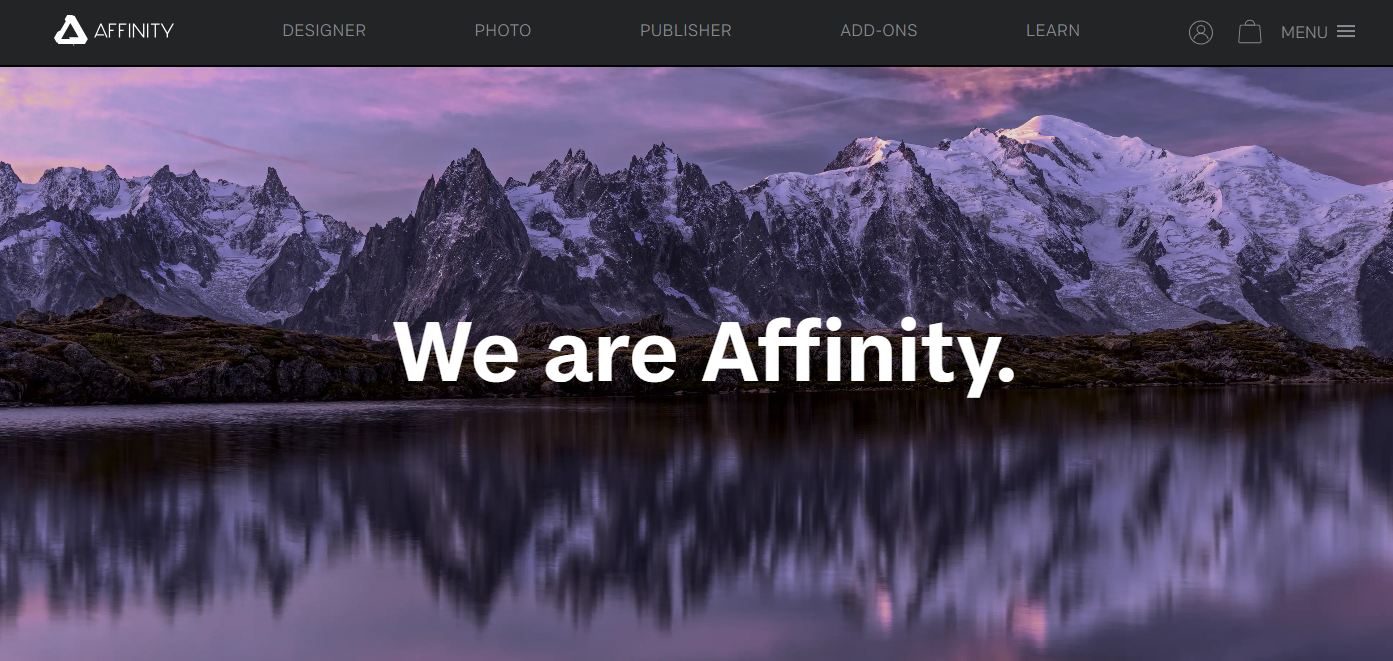Image resolution: width=1393 pixels, height=661 pixels.
Task: Visit the LEARN section
Action: (1053, 31)
